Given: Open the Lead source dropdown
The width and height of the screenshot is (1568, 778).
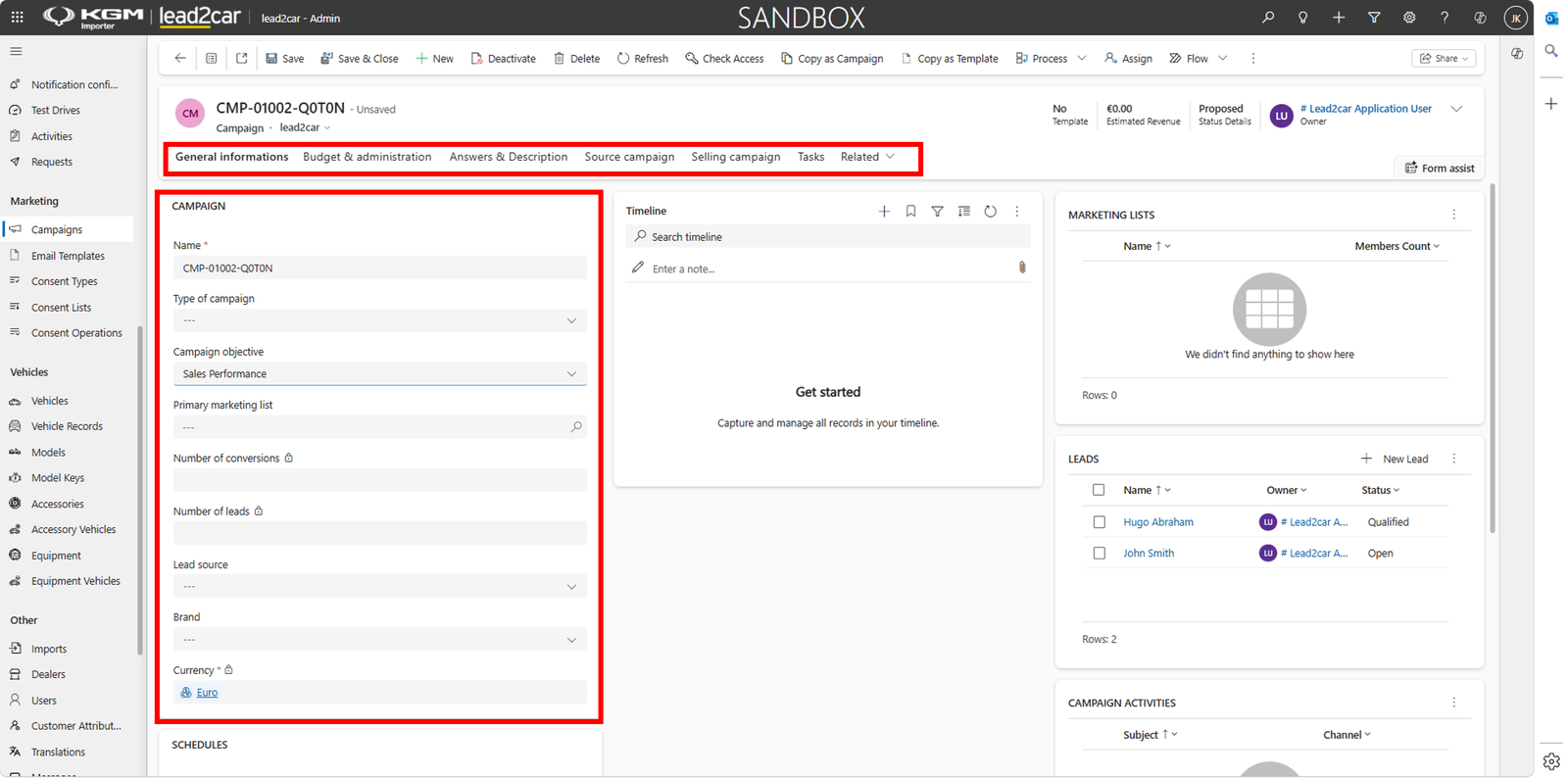Looking at the screenshot, I should [380, 586].
